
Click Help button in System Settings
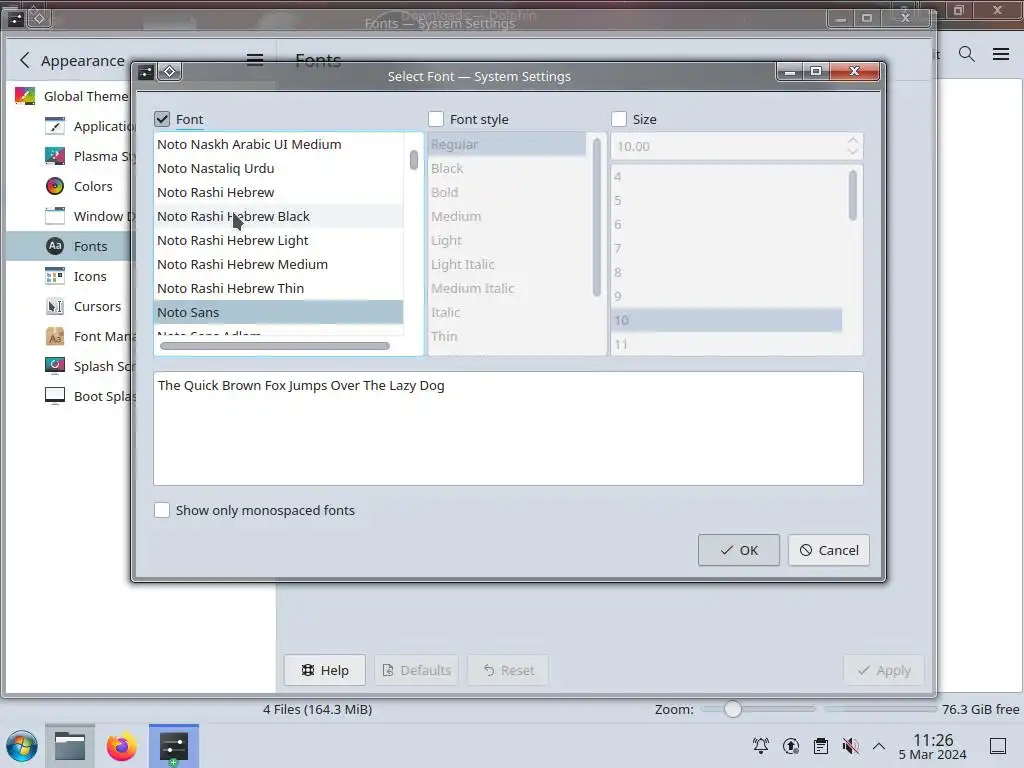[x=325, y=670]
